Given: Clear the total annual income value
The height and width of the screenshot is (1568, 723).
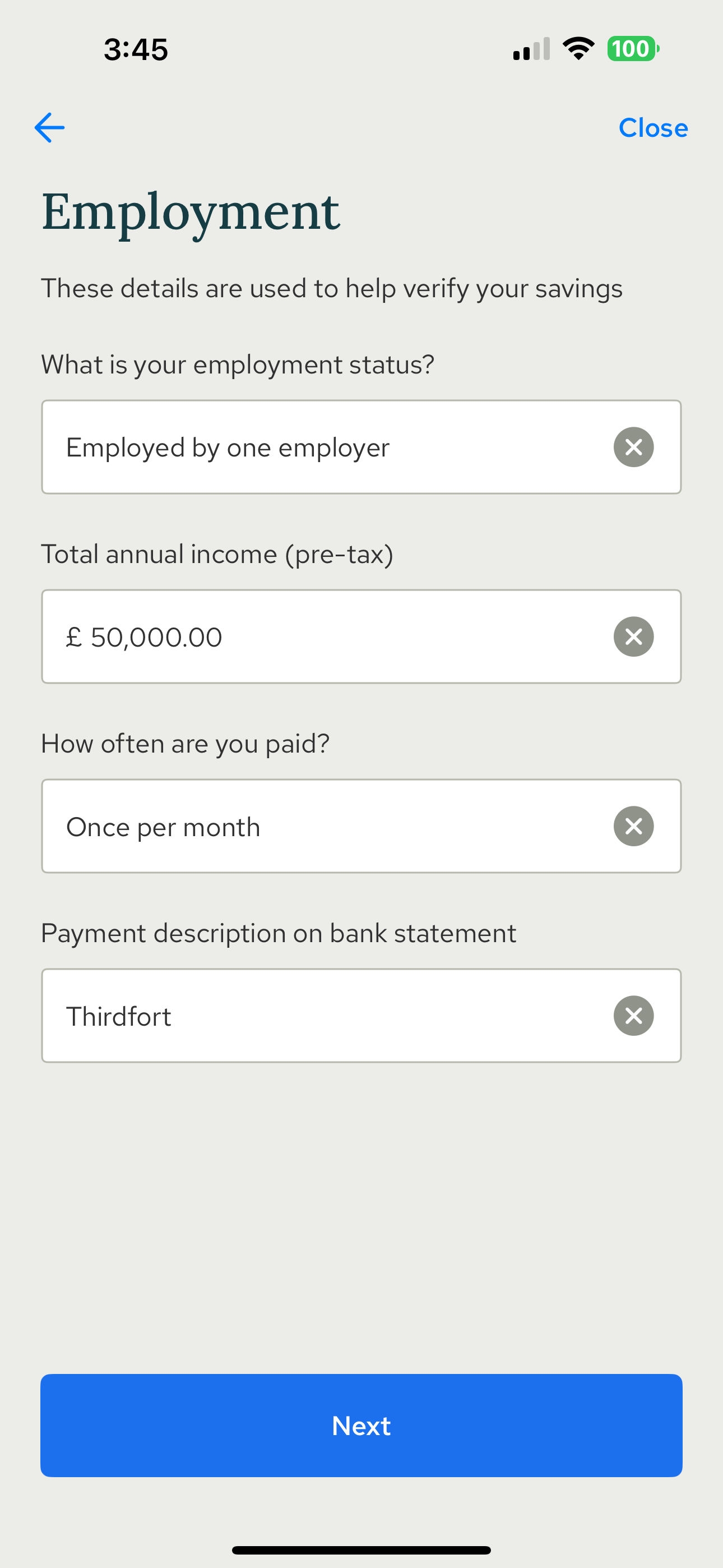Looking at the screenshot, I should pos(633,637).
